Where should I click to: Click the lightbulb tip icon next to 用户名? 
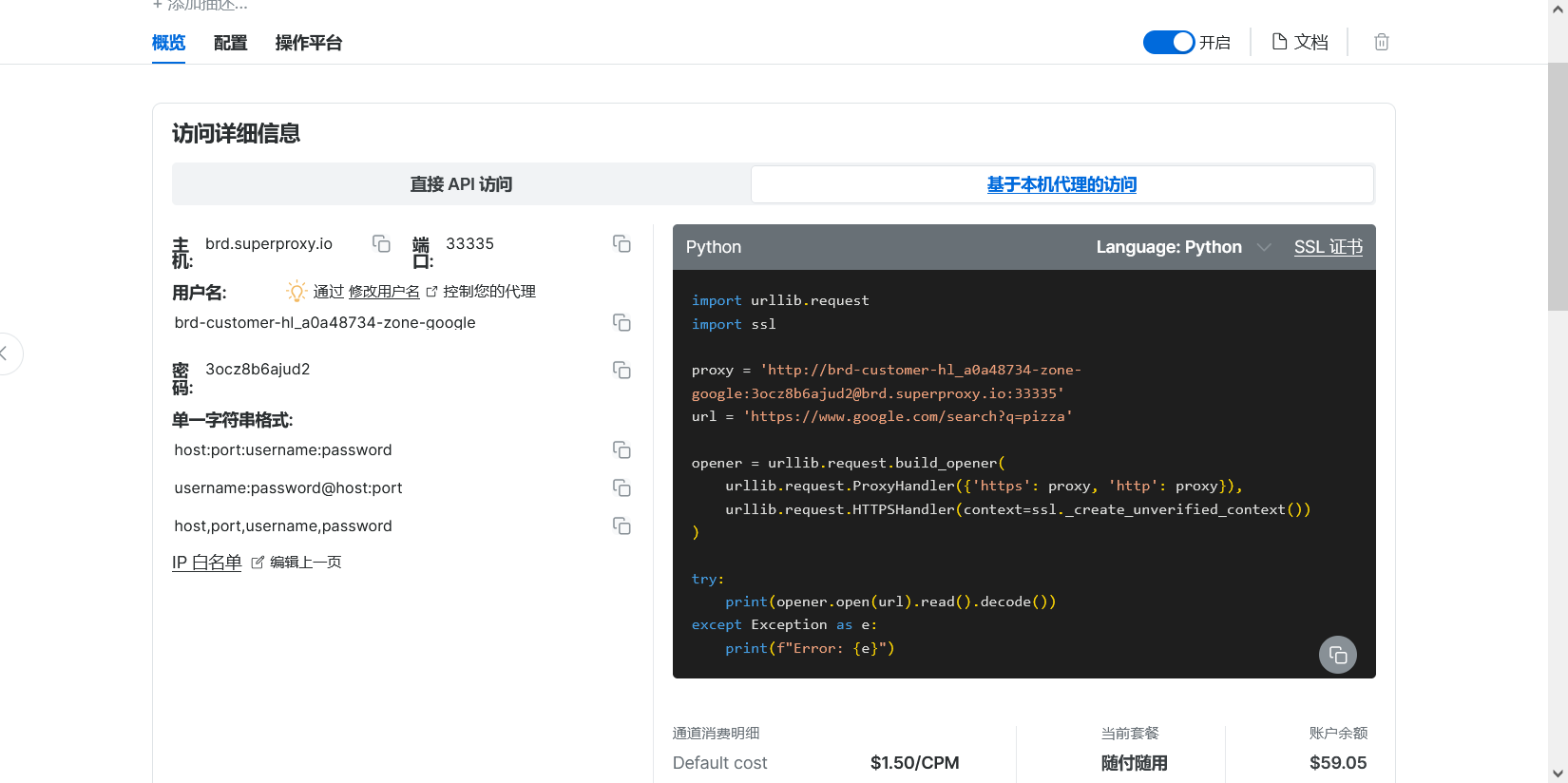296,292
